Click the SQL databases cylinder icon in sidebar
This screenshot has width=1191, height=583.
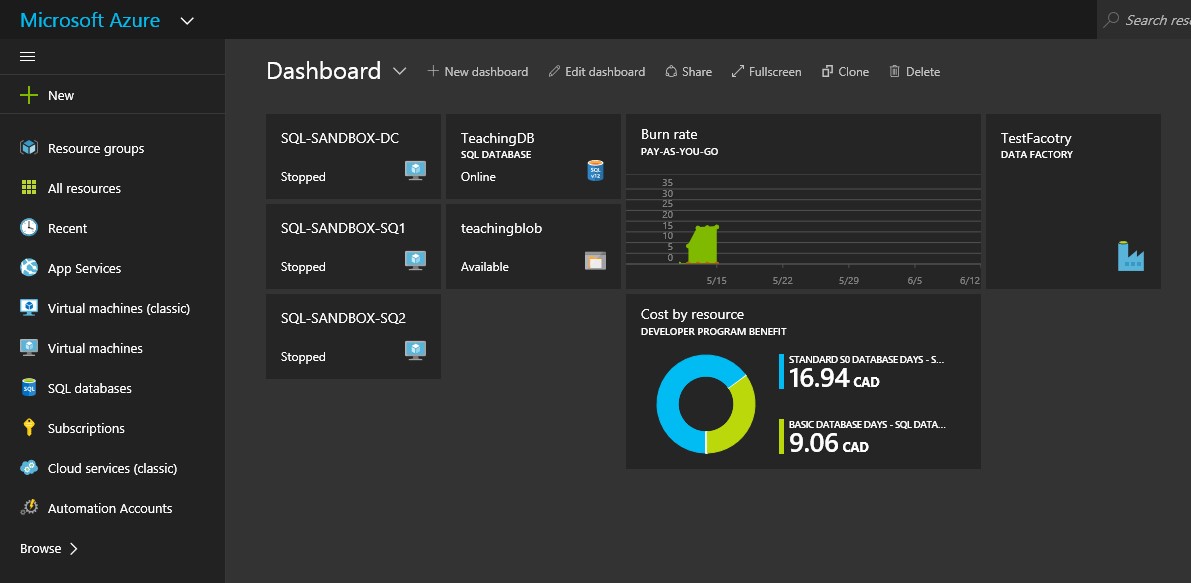pyautogui.click(x=29, y=388)
